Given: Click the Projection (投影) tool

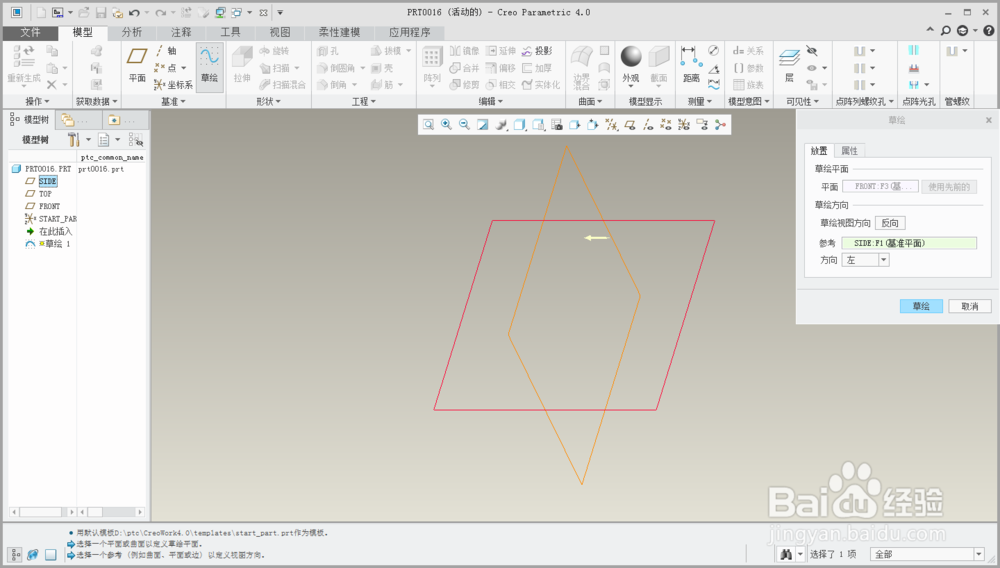Looking at the screenshot, I should (x=537, y=51).
